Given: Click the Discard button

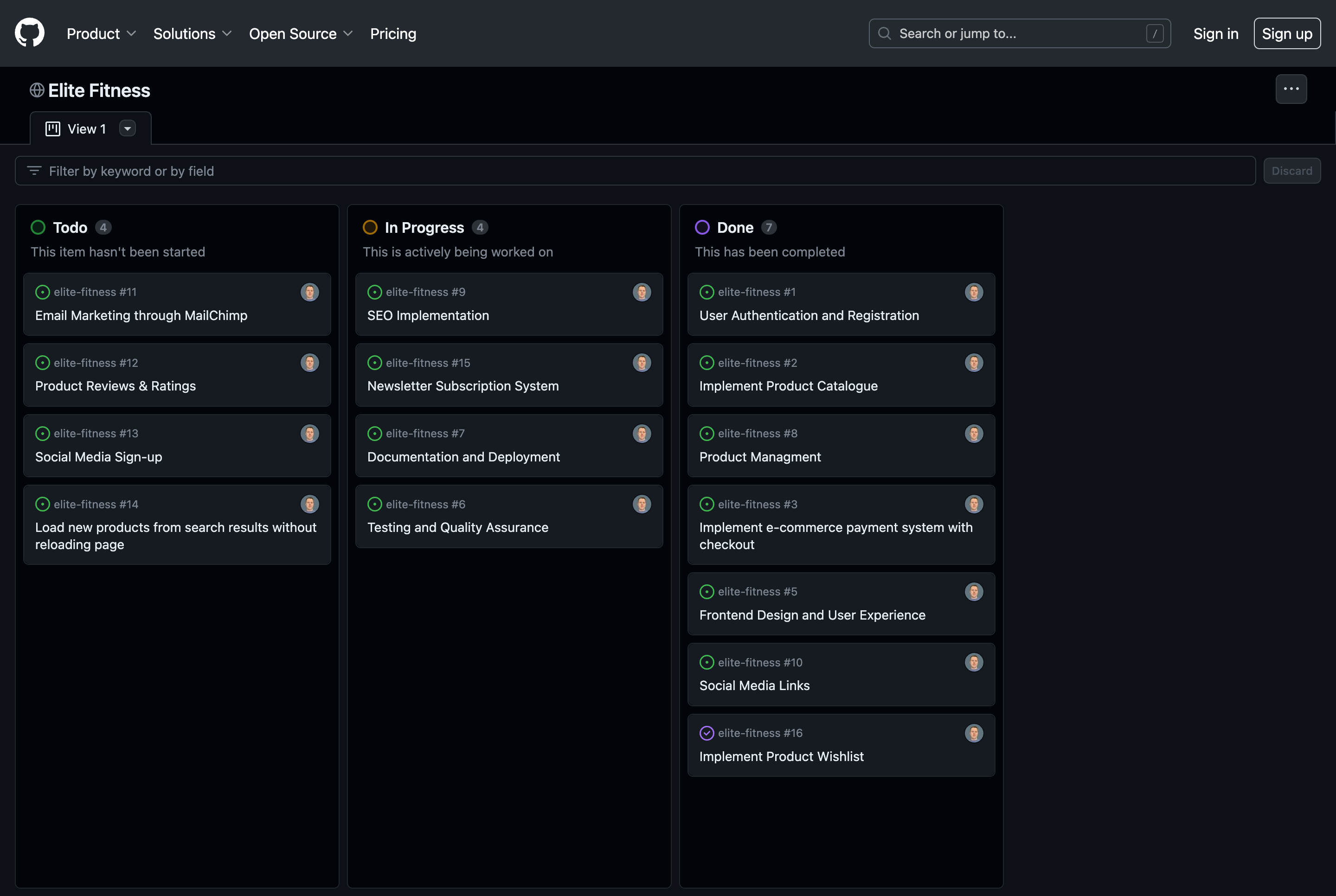Looking at the screenshot, I should 1291,171.
